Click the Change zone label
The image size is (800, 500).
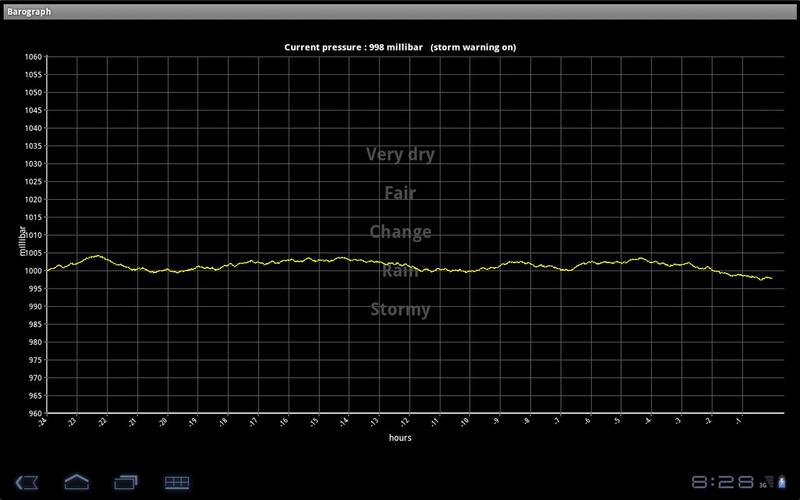tap(400, 232)
